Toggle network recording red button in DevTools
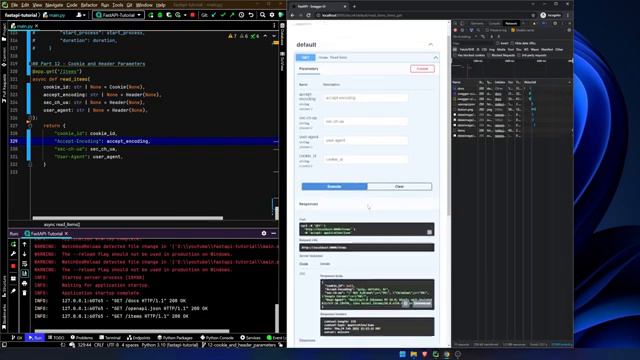The image size is (640, 360). pos(456,30)
